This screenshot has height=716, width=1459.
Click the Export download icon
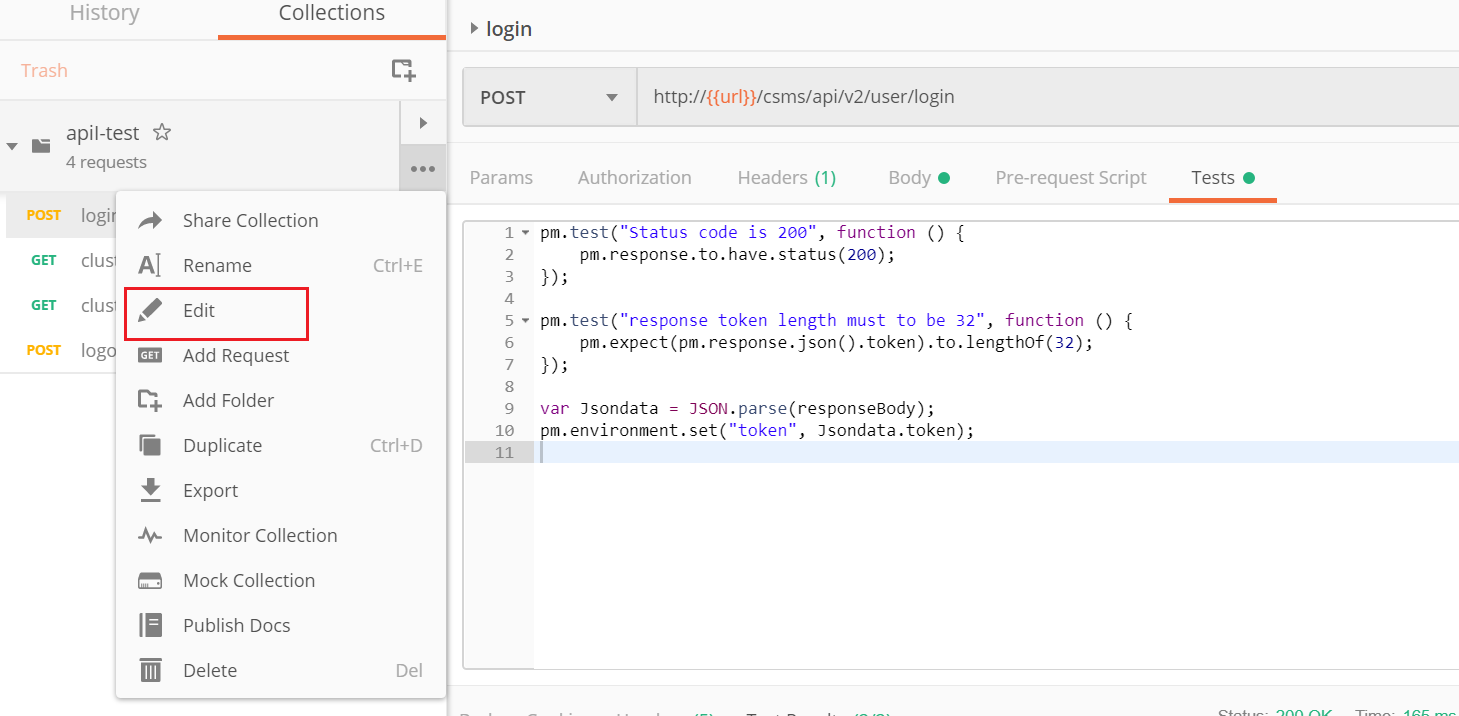tap(150, 491)
